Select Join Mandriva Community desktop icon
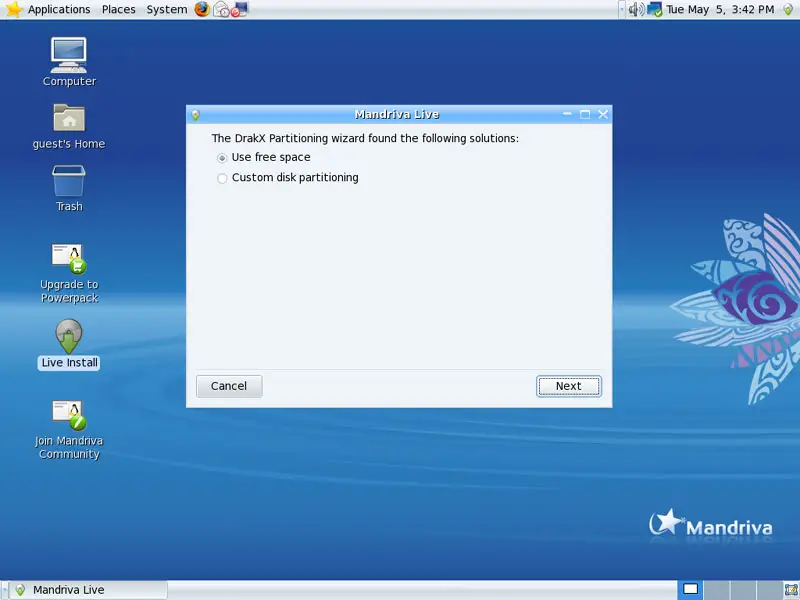The width and height of the screenshot is (800, 600). 69,430
